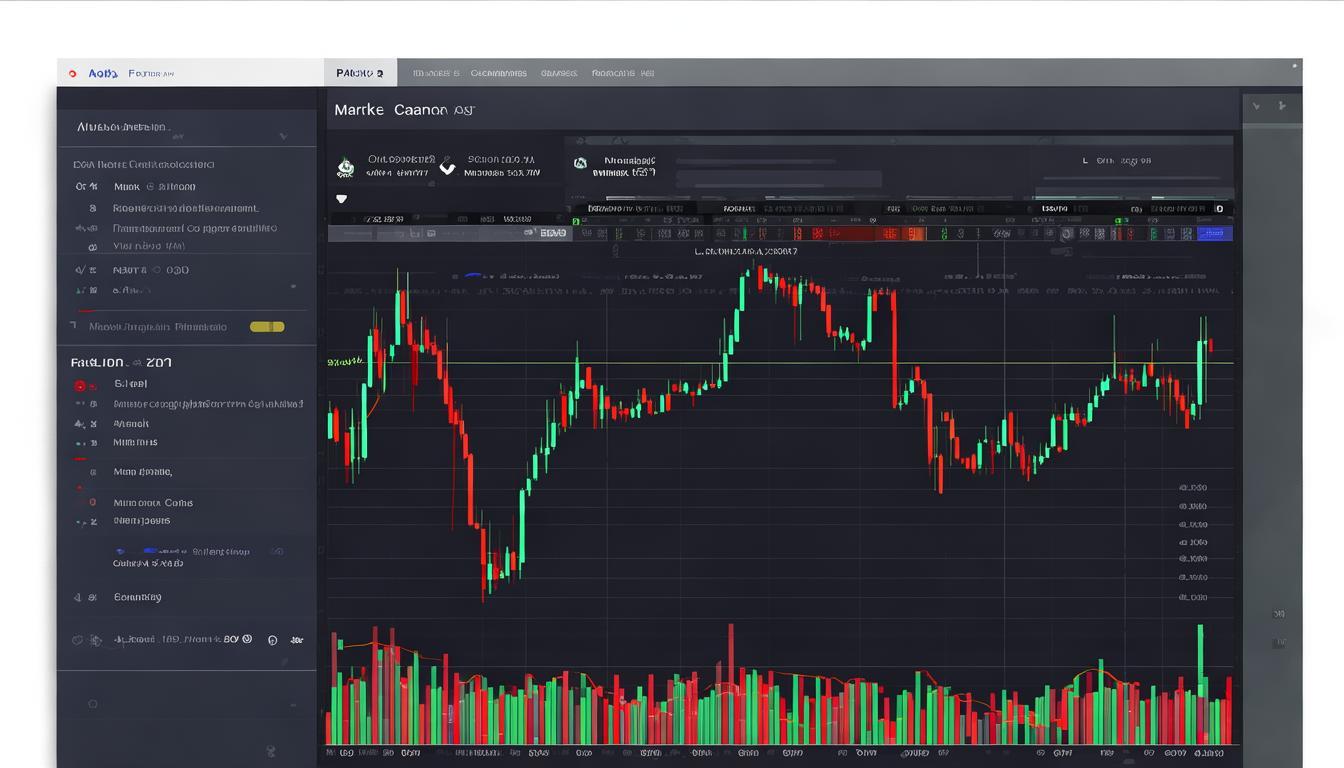
Task: Open the second tab right of PAtcko
Action: click(498, 73)
